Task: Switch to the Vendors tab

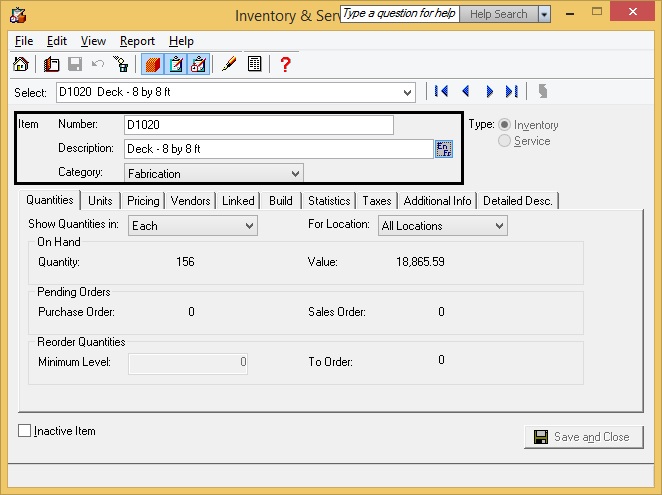Action: [190, 201]
